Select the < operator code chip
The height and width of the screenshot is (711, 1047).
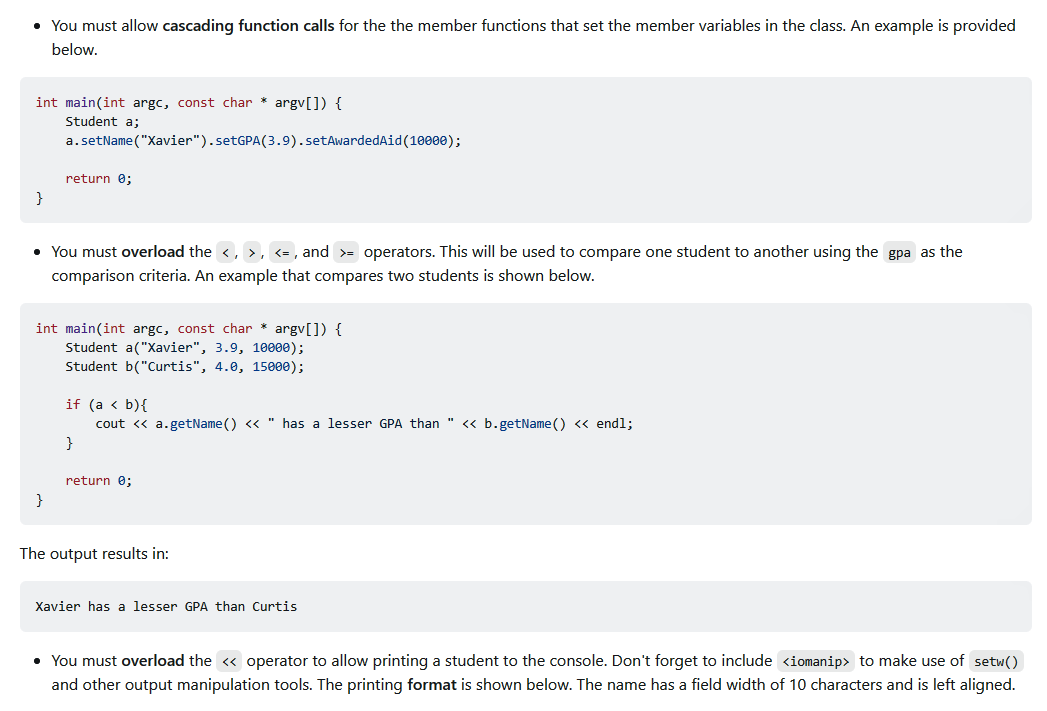coord(226,252)
